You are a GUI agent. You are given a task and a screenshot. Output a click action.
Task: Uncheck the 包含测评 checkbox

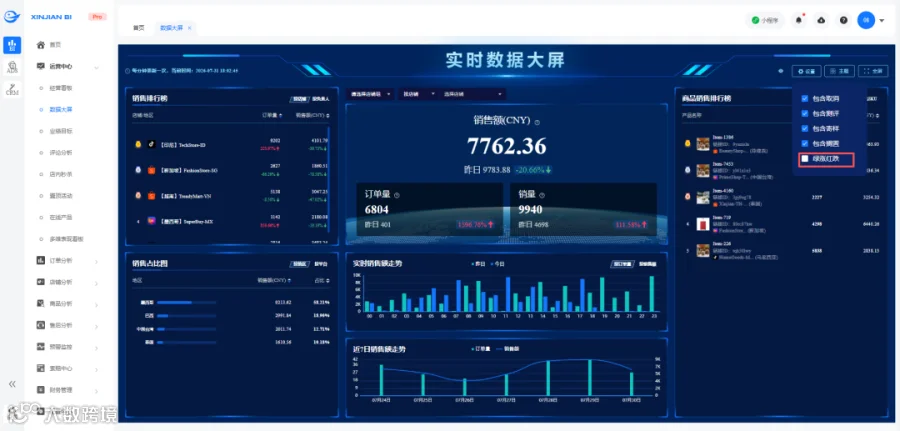coord(805,114)
